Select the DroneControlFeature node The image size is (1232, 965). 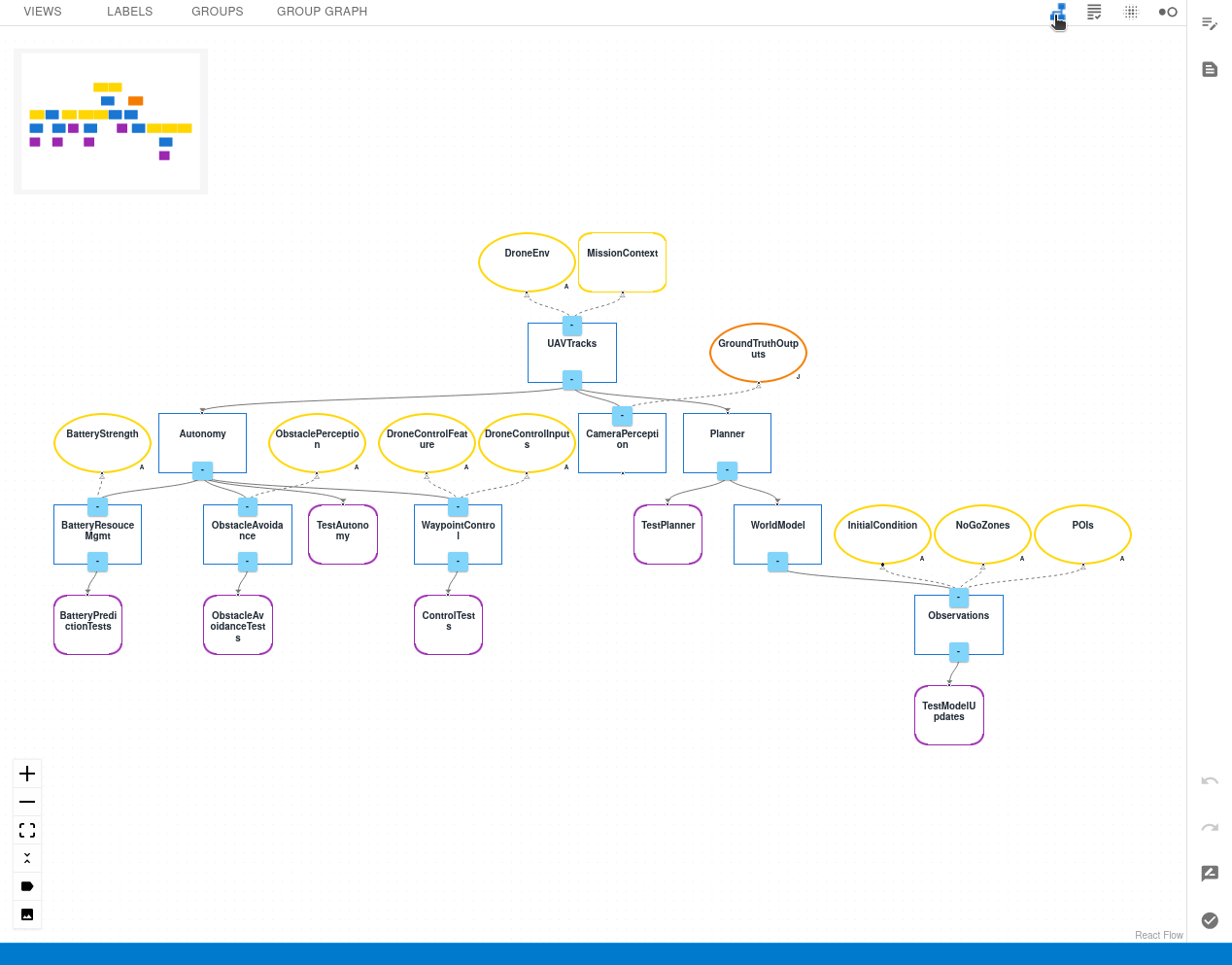coord(427,443)
